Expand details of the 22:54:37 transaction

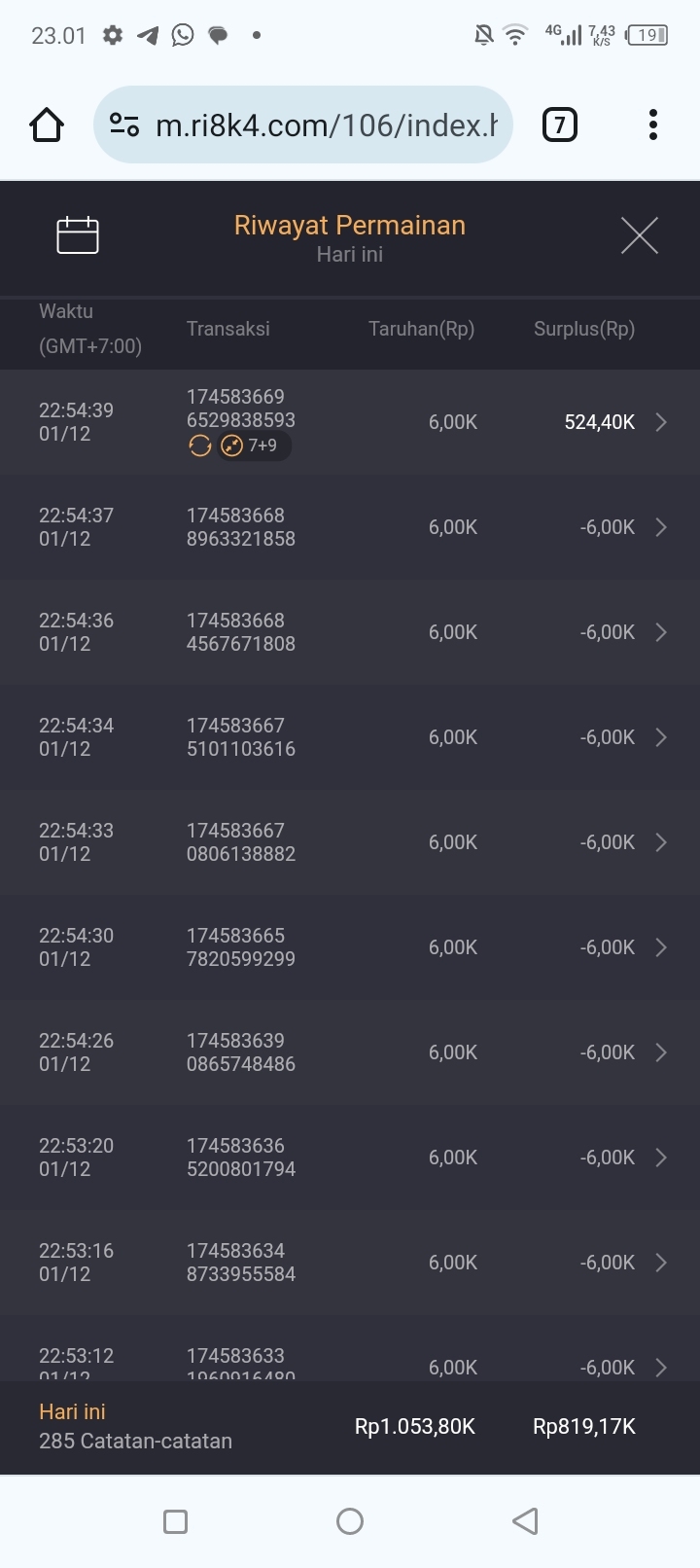click(661, 527)
